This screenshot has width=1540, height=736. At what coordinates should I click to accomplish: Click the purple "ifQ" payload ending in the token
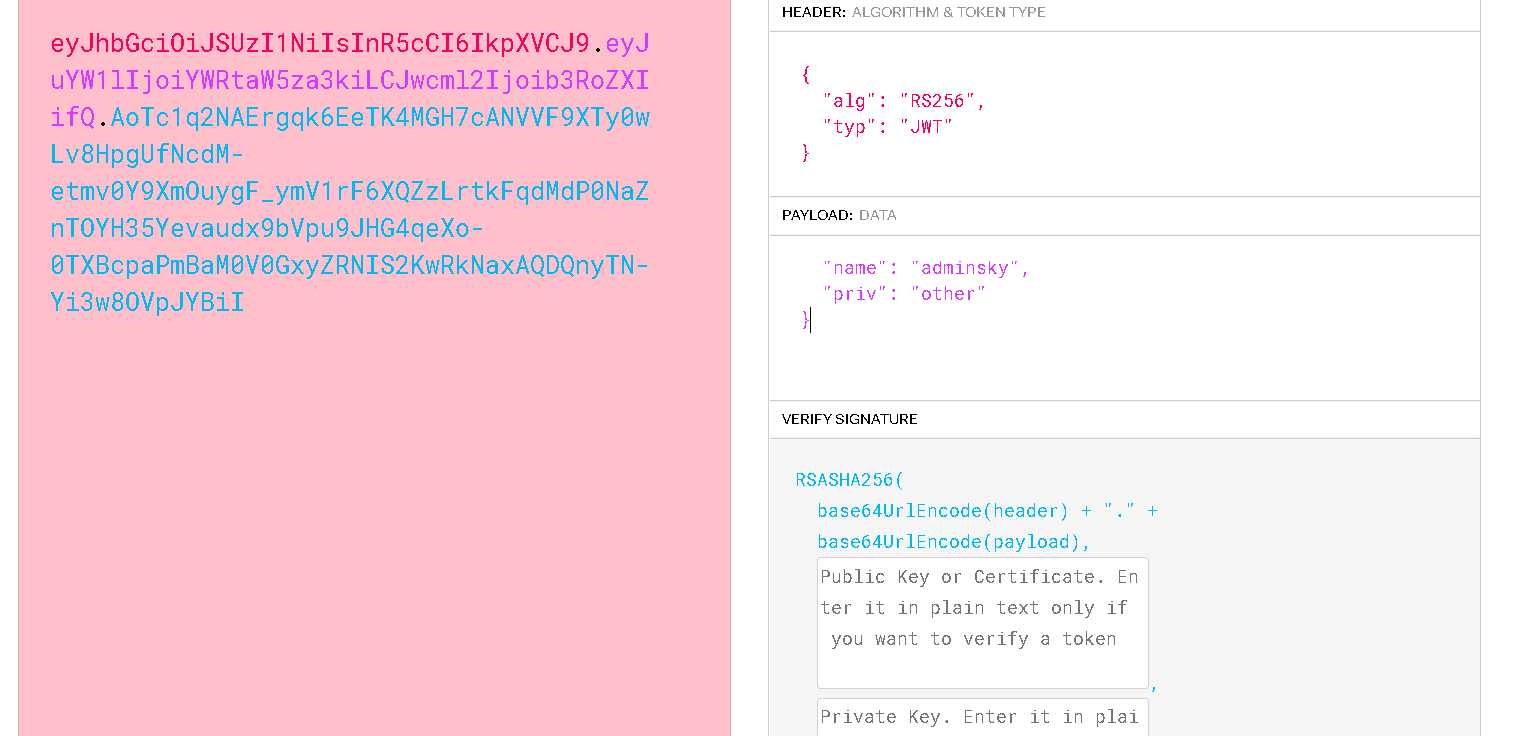[x=73, y=118]
